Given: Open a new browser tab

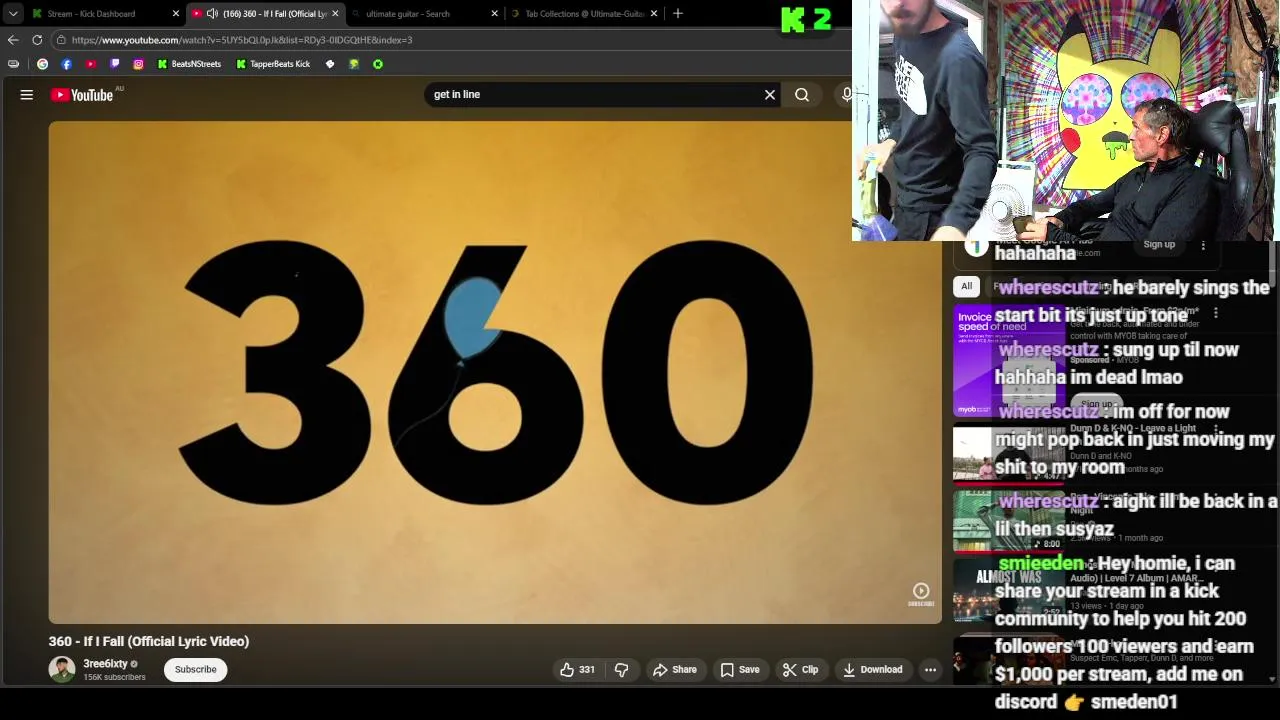Looking at the screenshot, I should [678, 14].
